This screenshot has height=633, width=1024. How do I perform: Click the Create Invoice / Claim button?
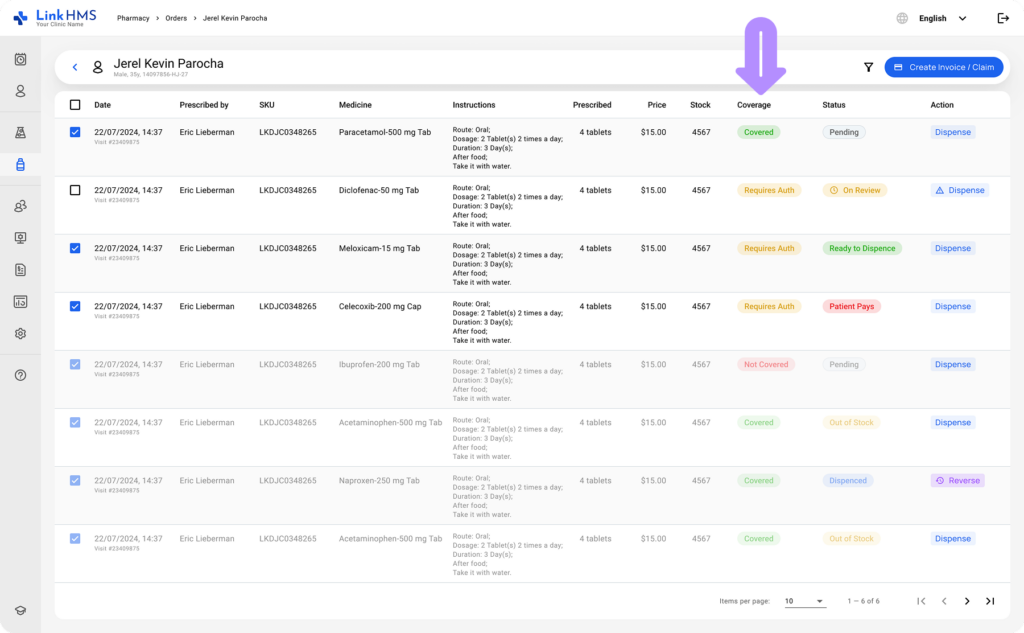(x=944, y=67)
